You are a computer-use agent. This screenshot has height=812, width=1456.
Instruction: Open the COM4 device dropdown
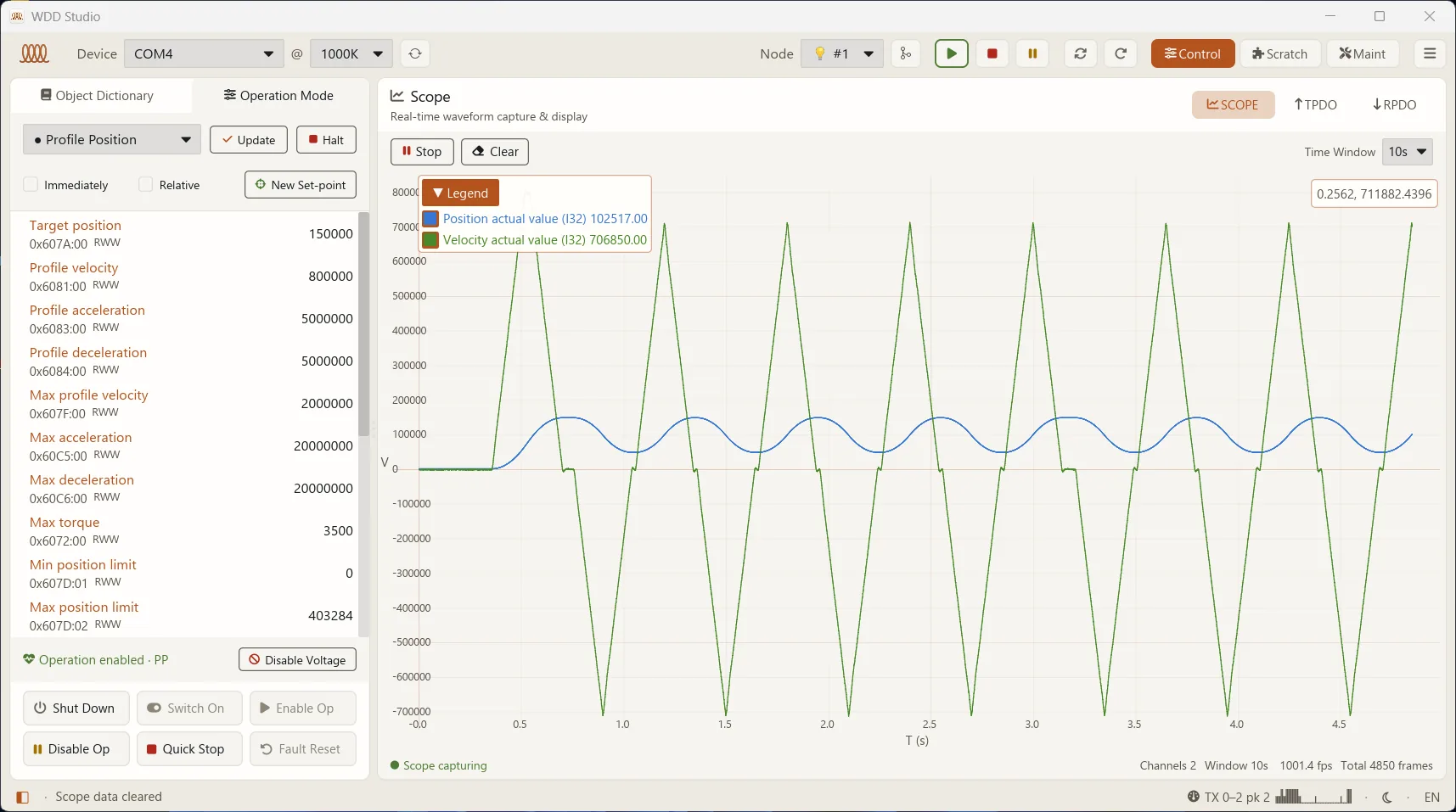point(204,53)
